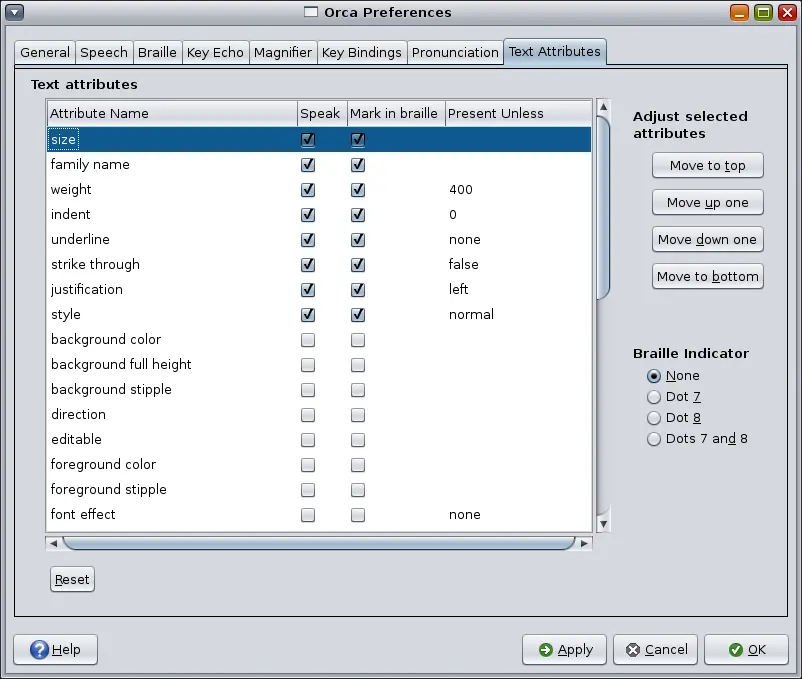Viewport: 802px width, 679px height.
Task: Enable Mark in braille for background color
Action: (358, 340)
